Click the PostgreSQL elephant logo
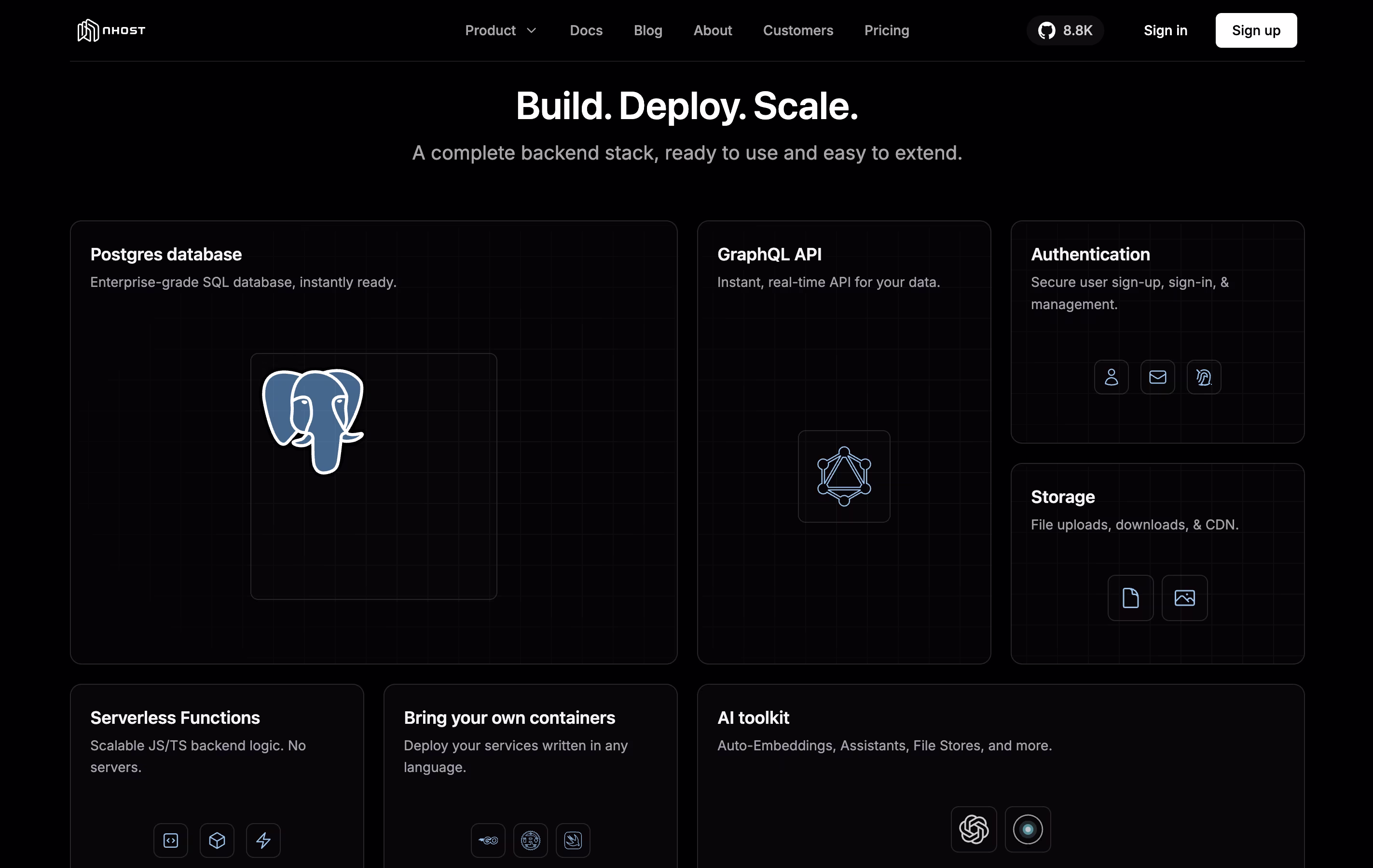1373x868 pixels. (x=313, y=420)
